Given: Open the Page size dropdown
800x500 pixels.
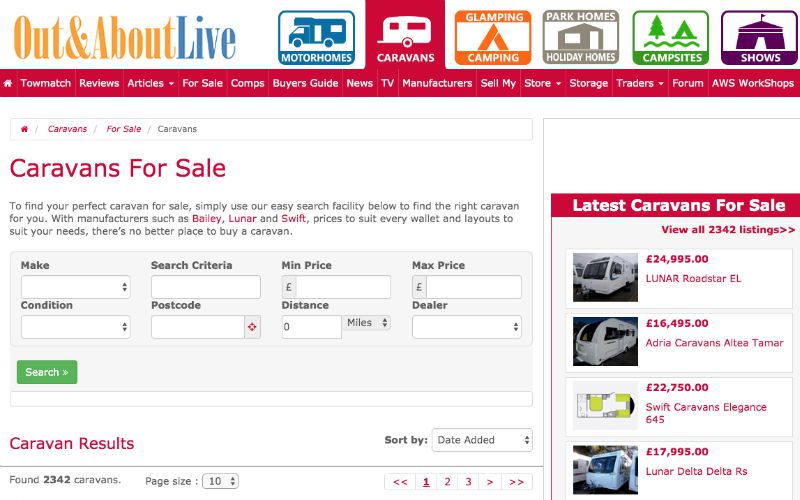Looking at the screenshot, I should click(220, 481).
